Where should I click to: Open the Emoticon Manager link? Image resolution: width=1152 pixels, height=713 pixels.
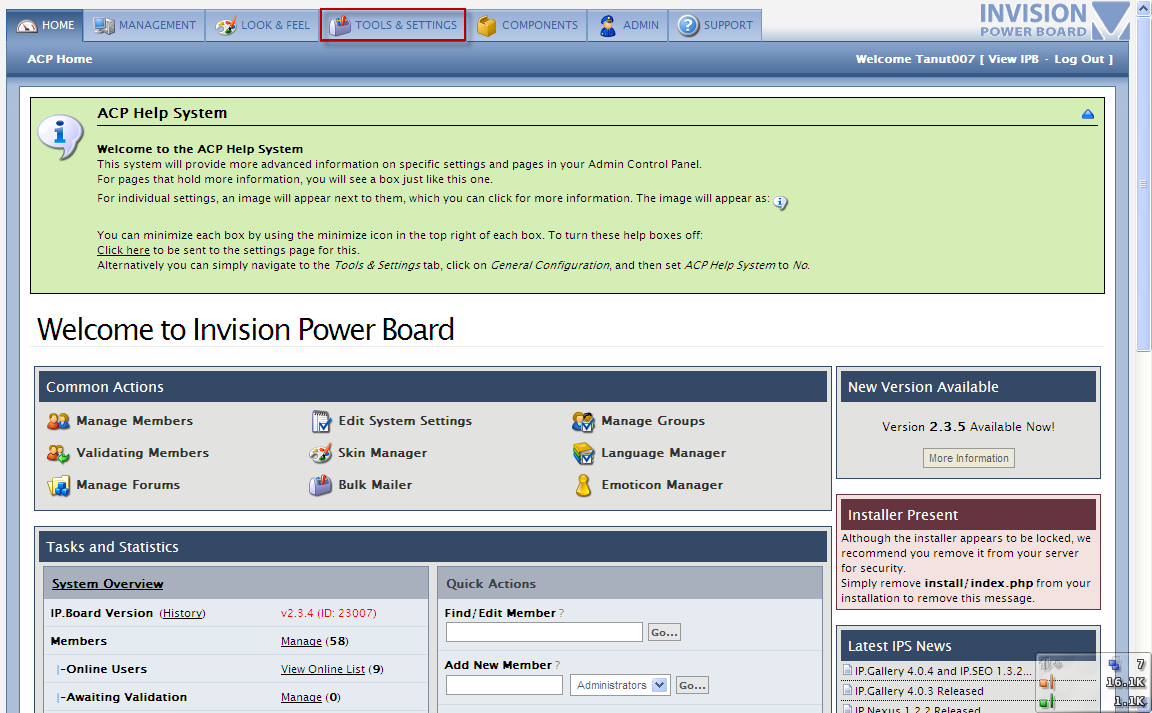click(662, 485)
